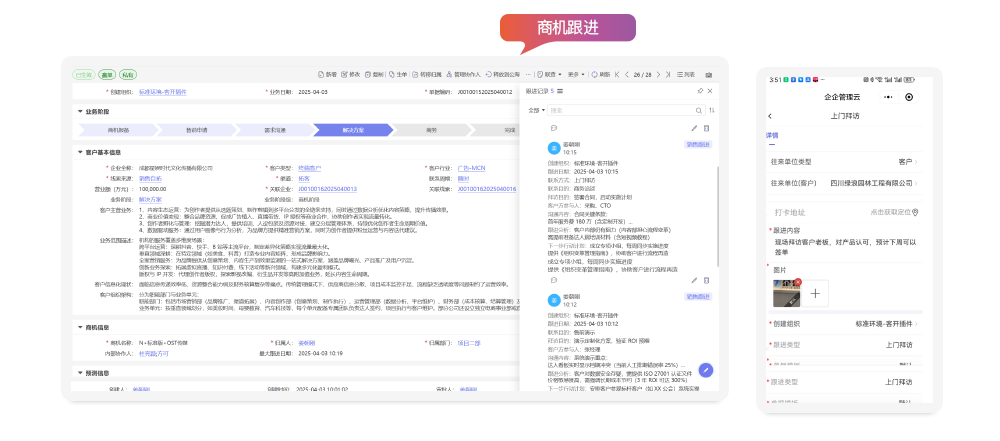The height and width of the screenshot is (441, 1000).
Task: Click the blue floating edit button
Action: tap(705, 370)
